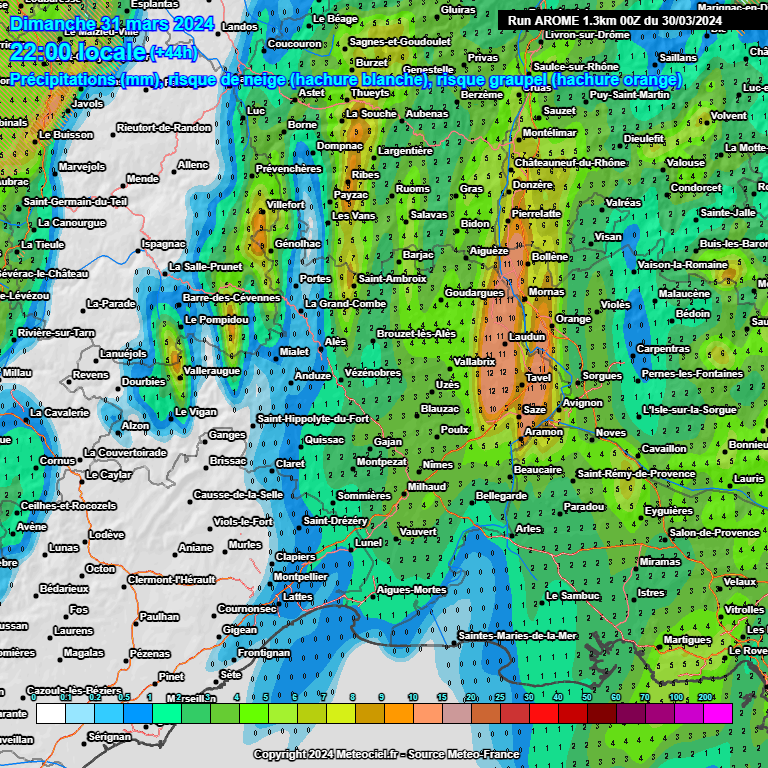Click the Lodève city label
Screen dimensions: 768x768
pyautogui.click(x=106, y=535)
